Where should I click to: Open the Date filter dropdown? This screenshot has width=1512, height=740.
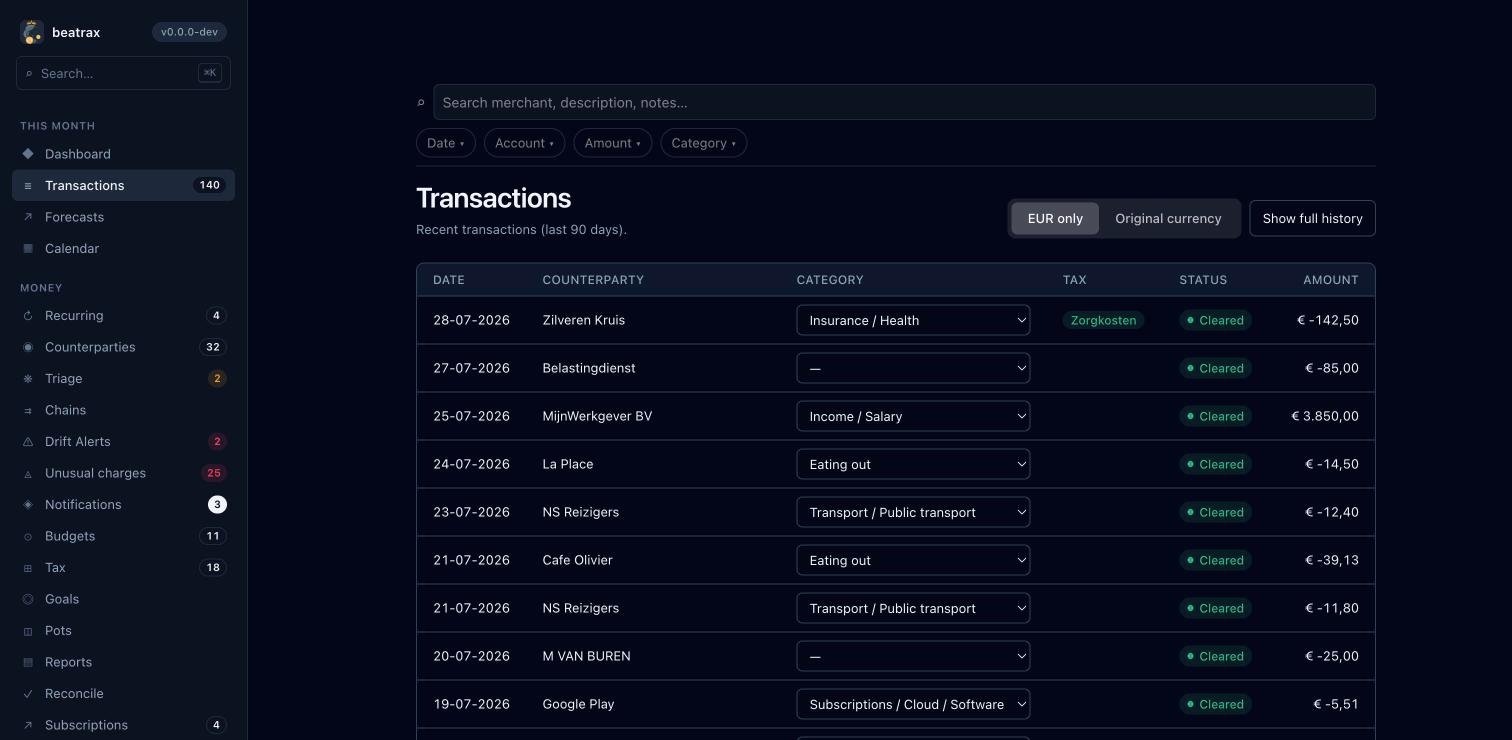(x=446, y=143)
